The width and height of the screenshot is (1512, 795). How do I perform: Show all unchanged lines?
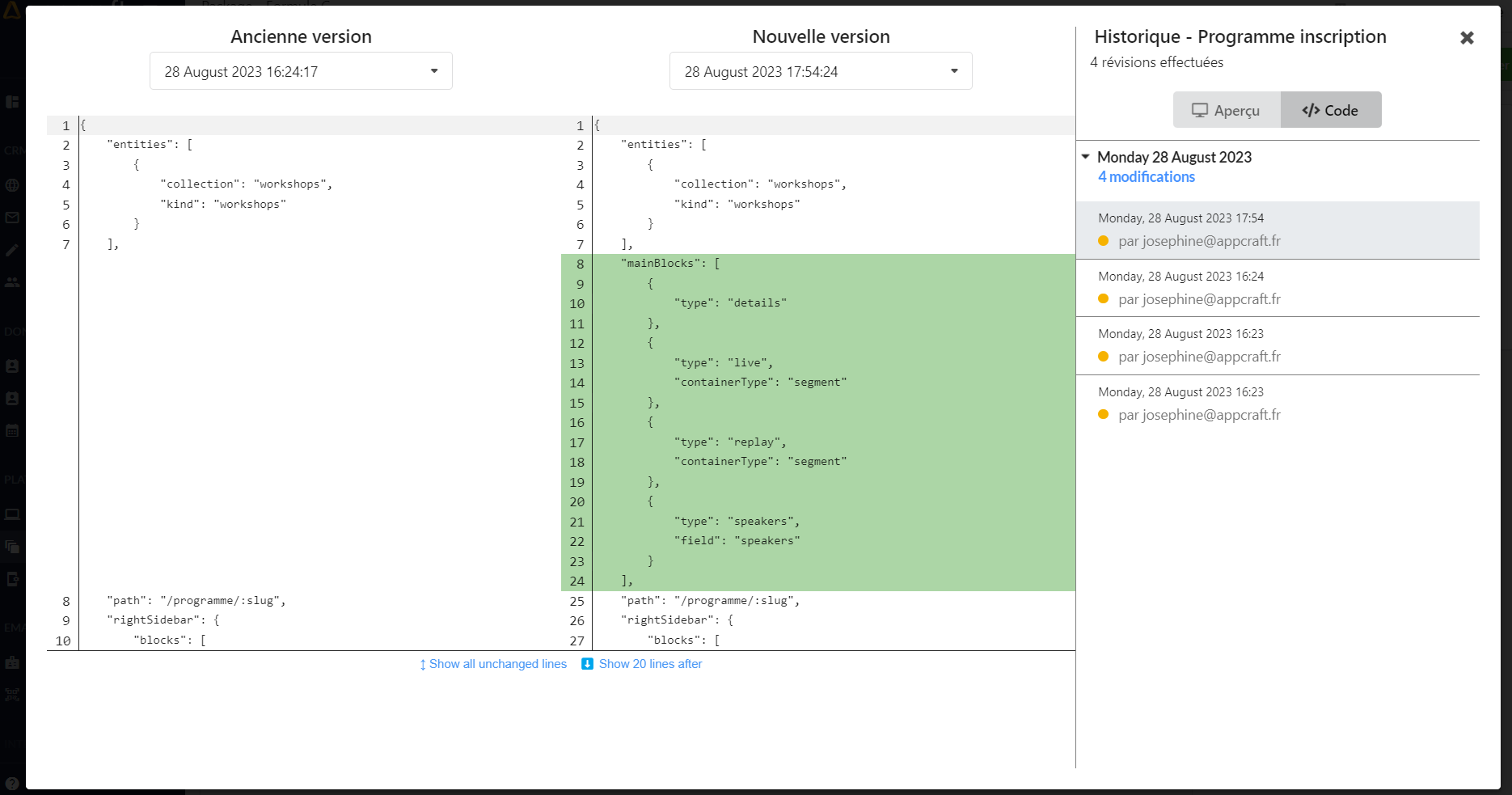point(497,664)
